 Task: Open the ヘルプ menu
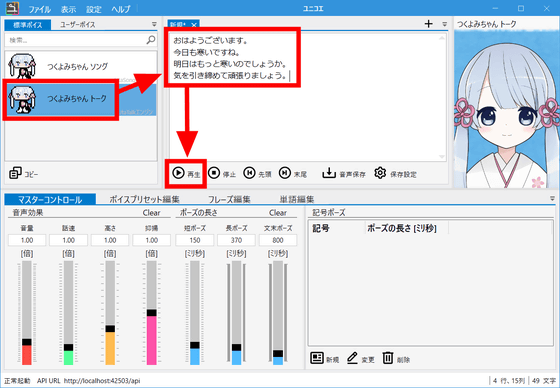(121, 9)
